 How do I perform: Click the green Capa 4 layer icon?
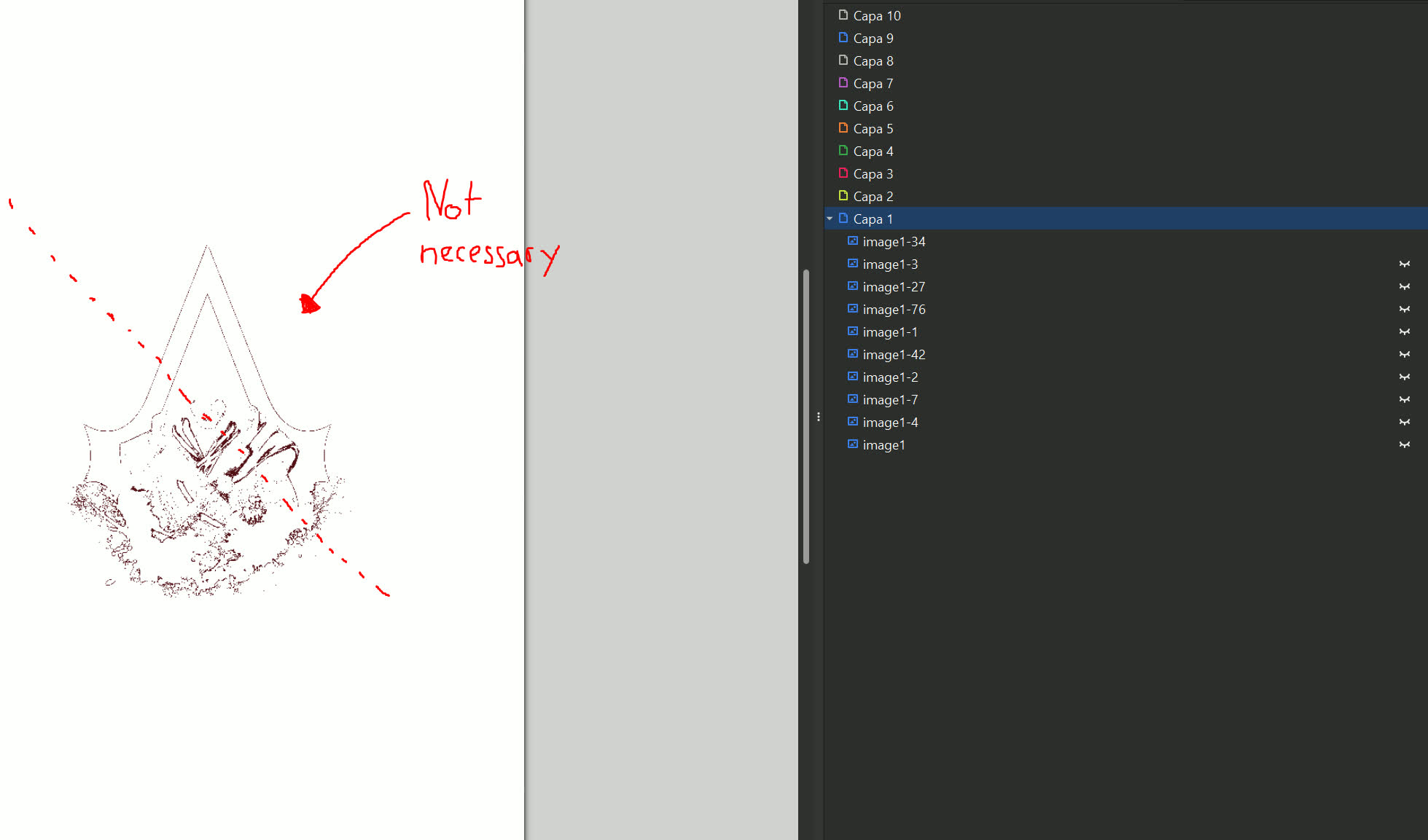[843, 150]
